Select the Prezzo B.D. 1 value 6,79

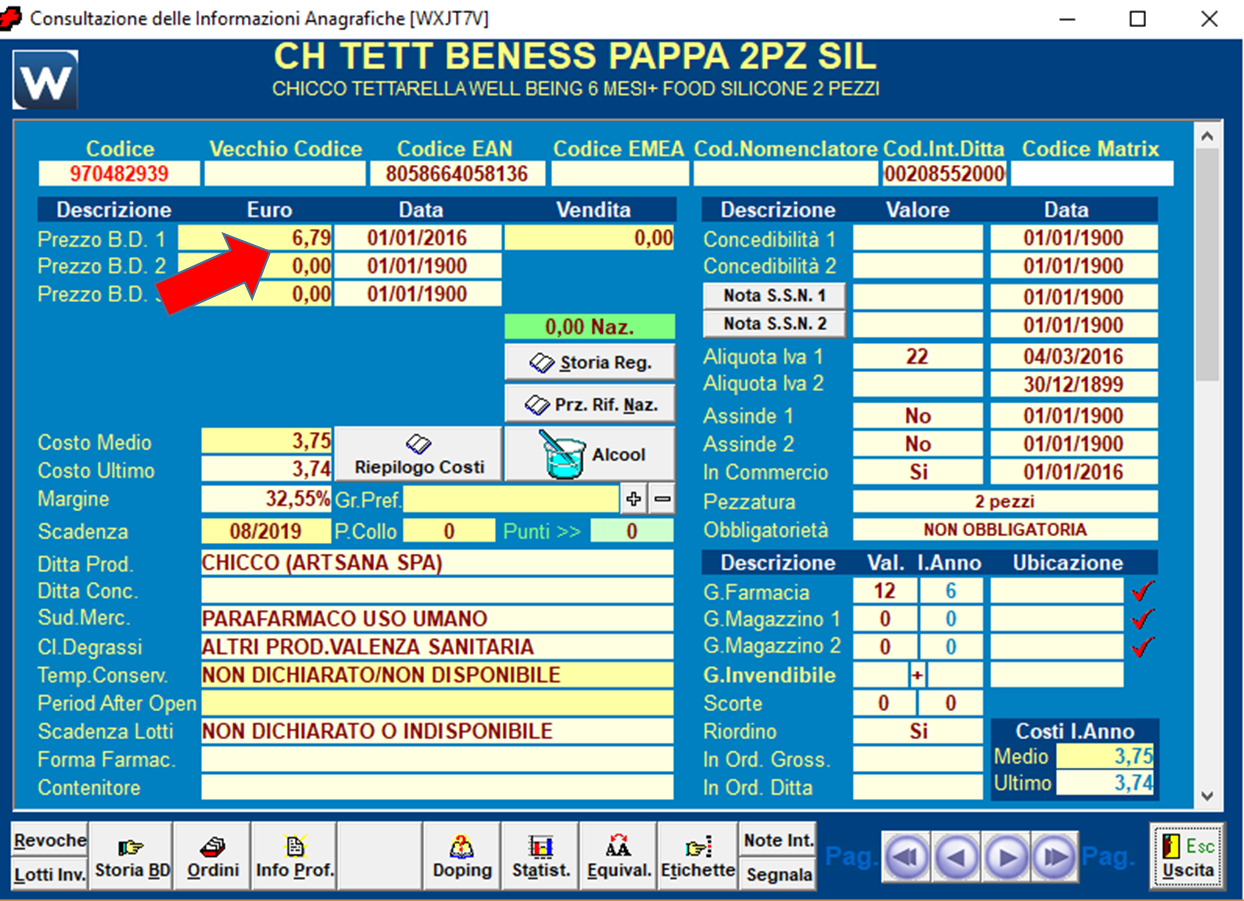tap(255, 238)
